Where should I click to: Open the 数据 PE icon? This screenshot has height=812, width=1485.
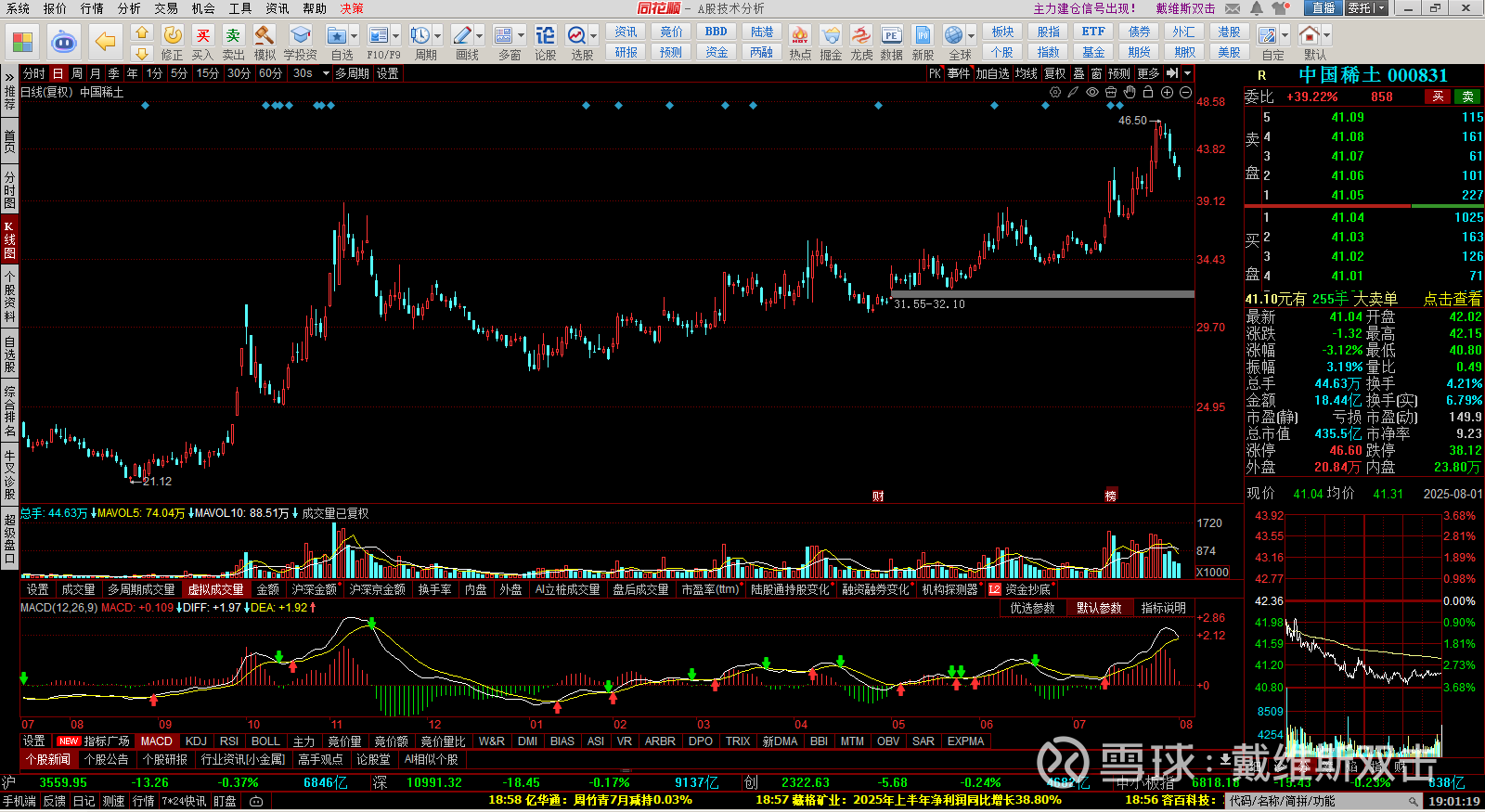(x=891, y=35)
